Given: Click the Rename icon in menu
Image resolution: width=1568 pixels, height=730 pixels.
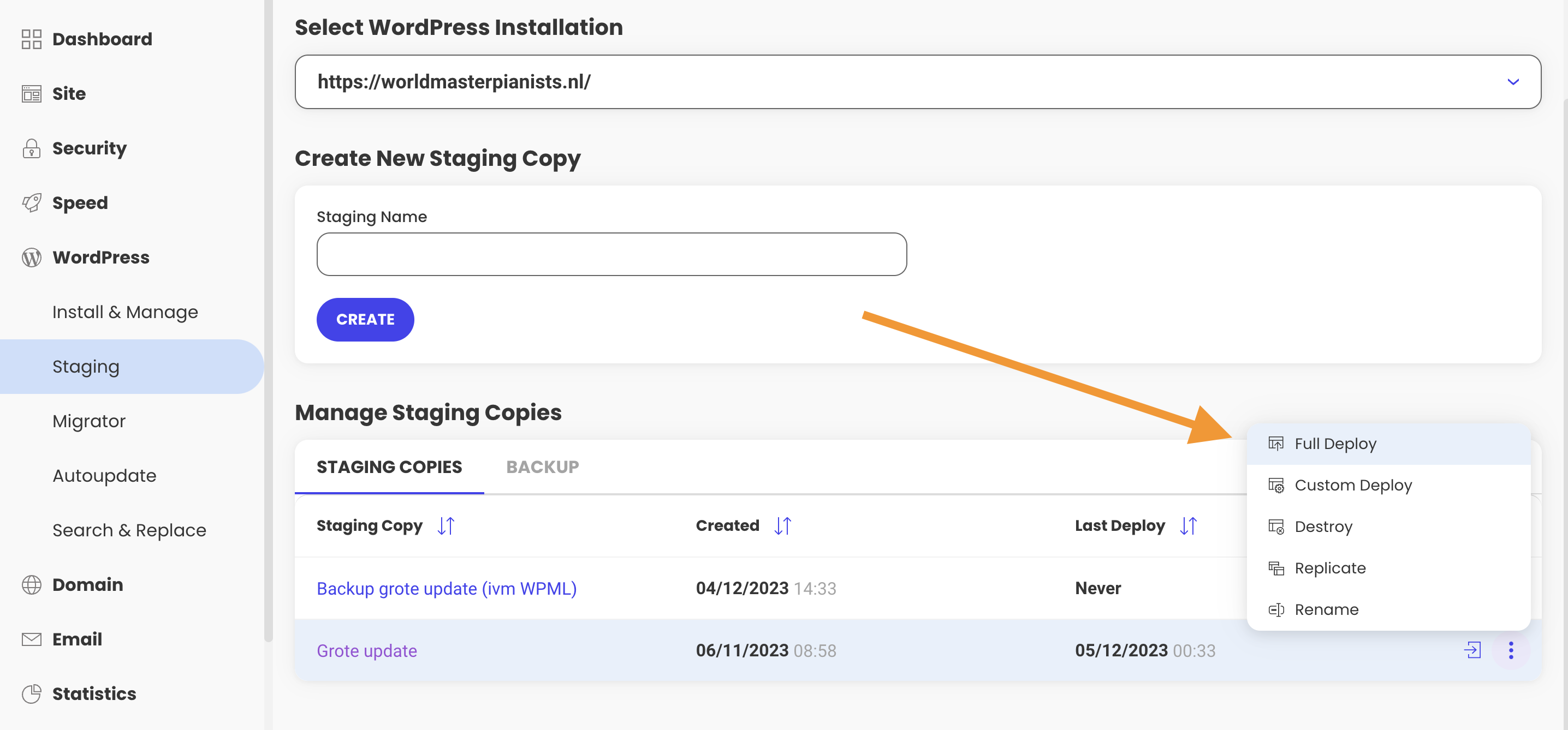Looking at the screenshot, I should pos(1276,609).
